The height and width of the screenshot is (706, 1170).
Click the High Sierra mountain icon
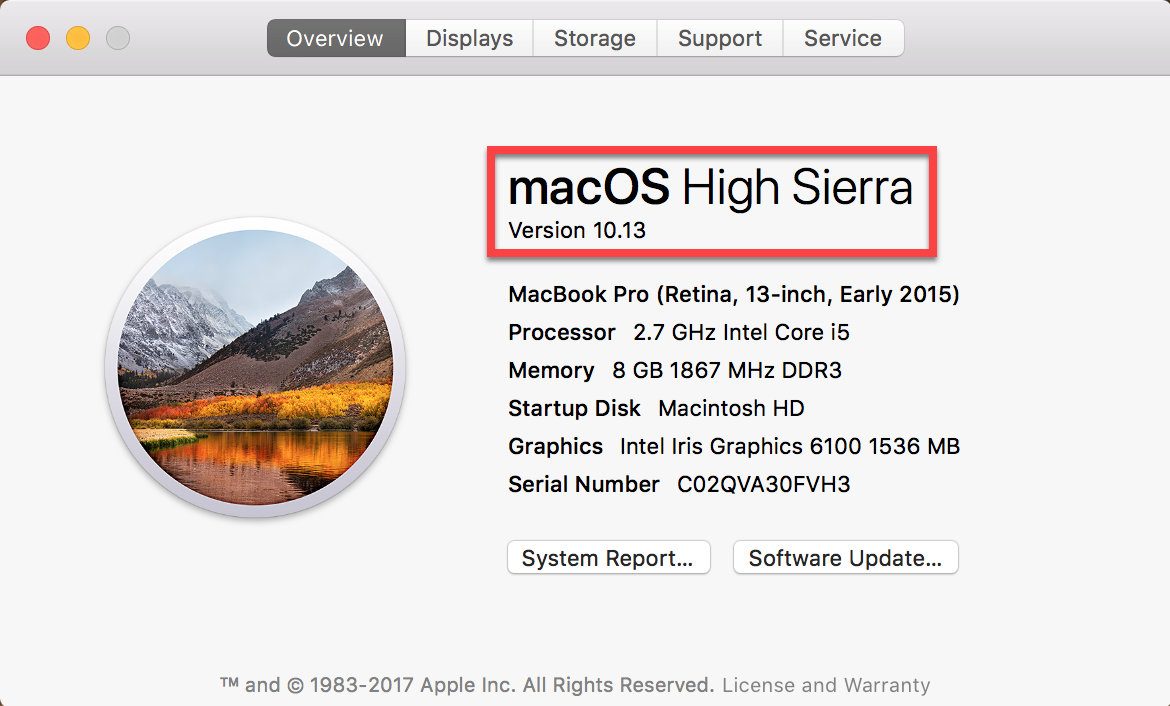pos(255,367)
